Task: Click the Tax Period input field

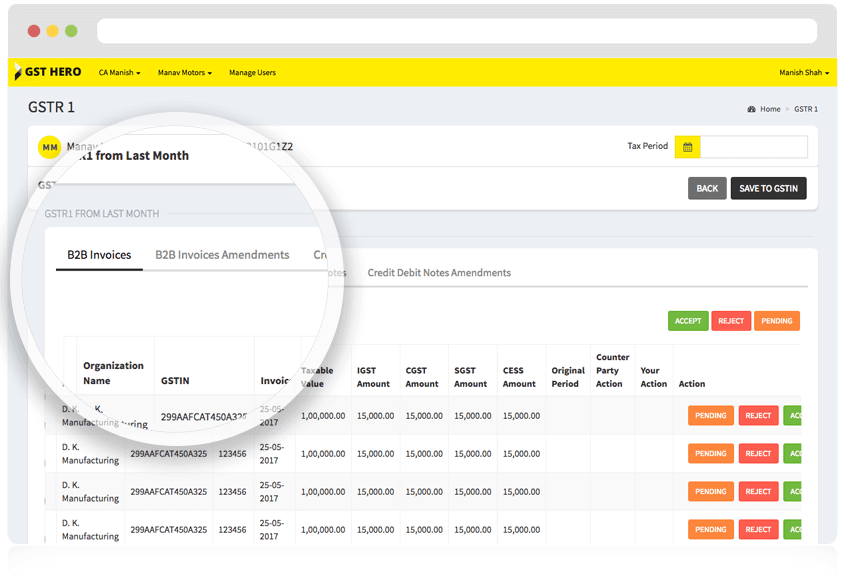Action: [754, 147]
